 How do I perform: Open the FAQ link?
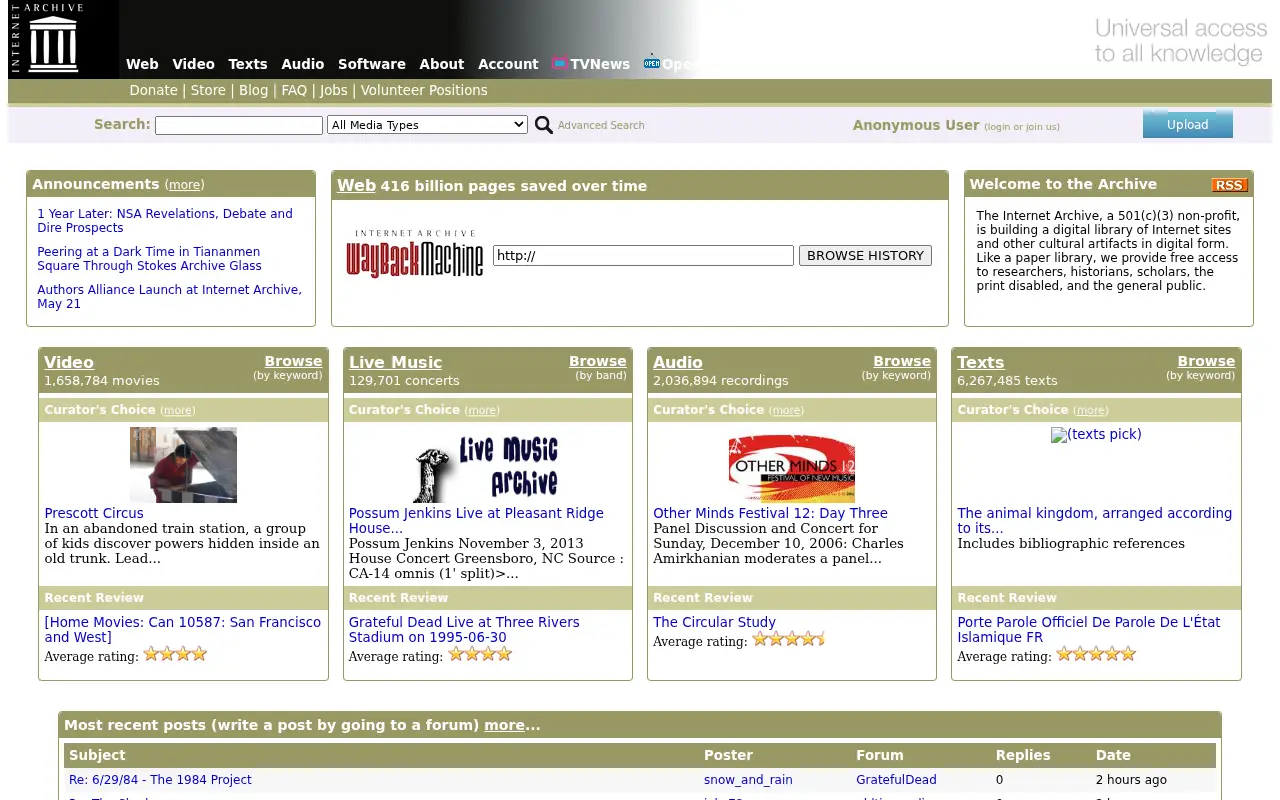point(294,90)
